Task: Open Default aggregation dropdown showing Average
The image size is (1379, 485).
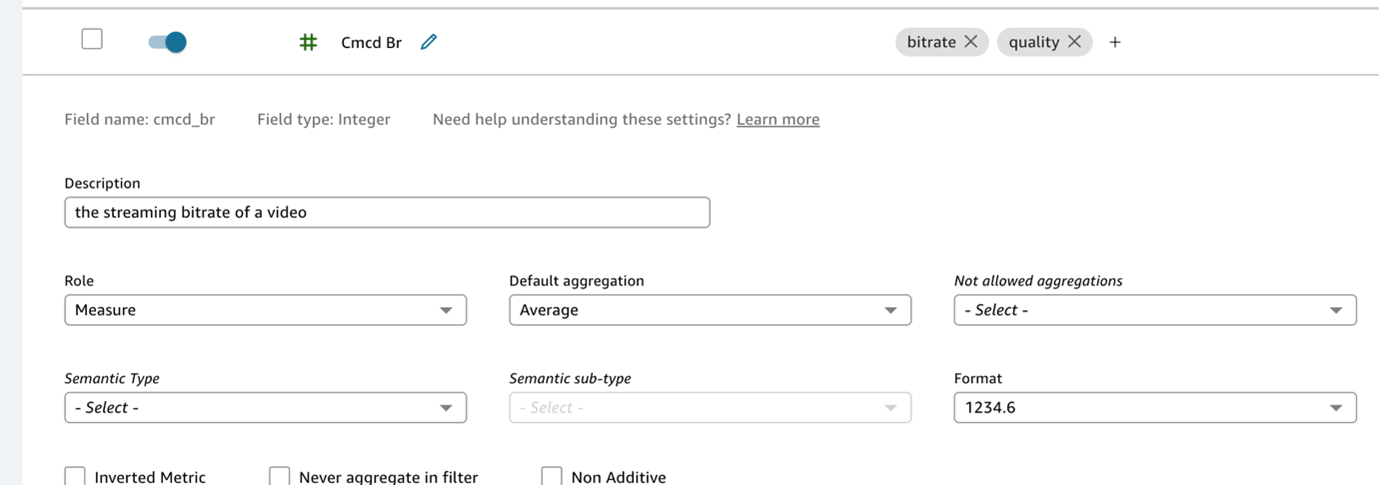Action: (x=710, y=310)
